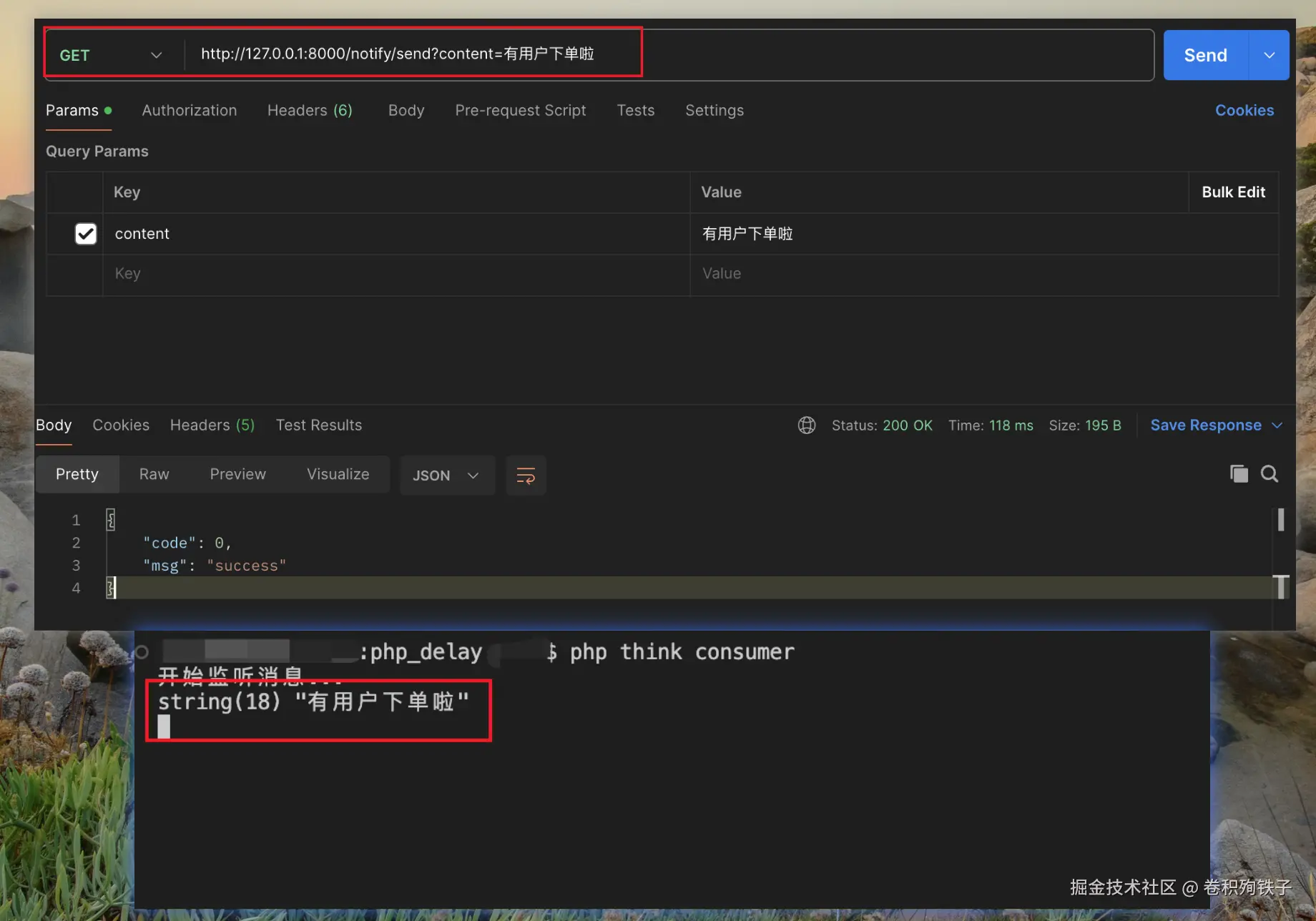Click the 'content' key cell
Screen dimensions: 1316x921
pos(396,234)
